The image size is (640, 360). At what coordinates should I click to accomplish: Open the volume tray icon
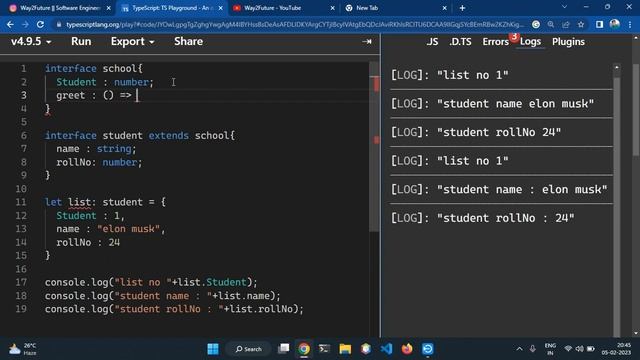[579, 349]
